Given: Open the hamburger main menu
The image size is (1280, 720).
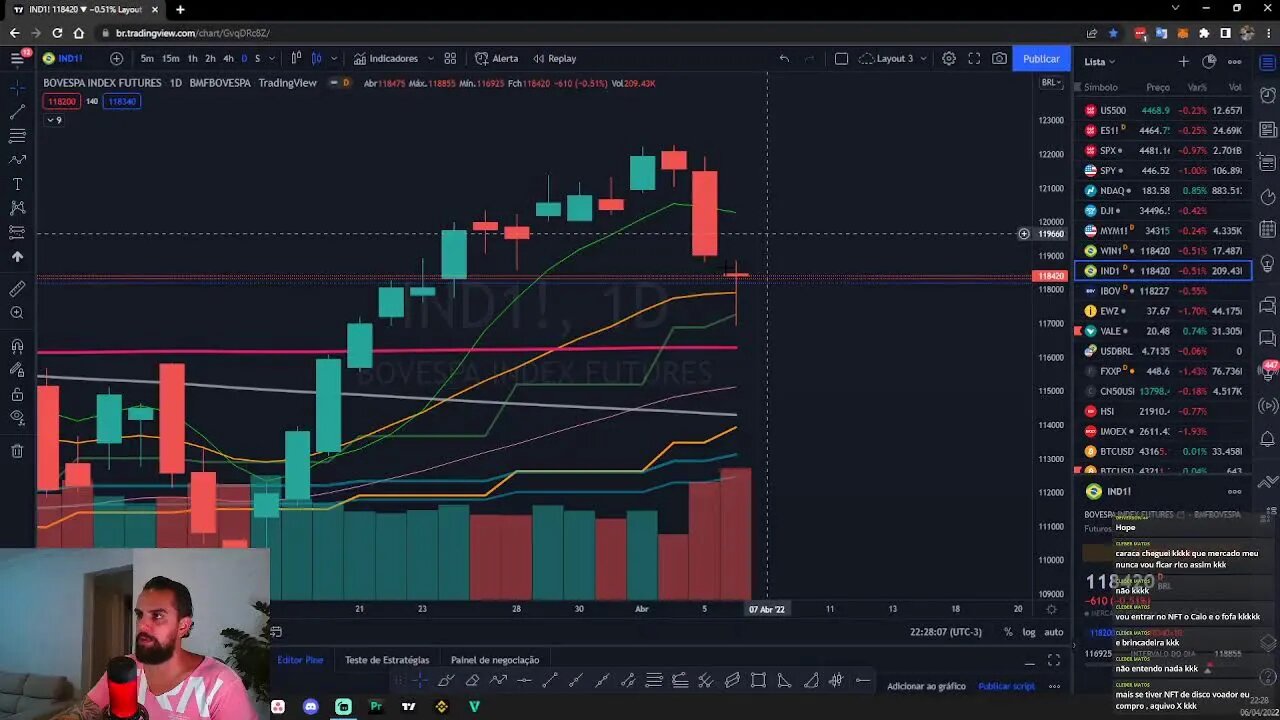Looking at the screenshot, I should 17,58.
